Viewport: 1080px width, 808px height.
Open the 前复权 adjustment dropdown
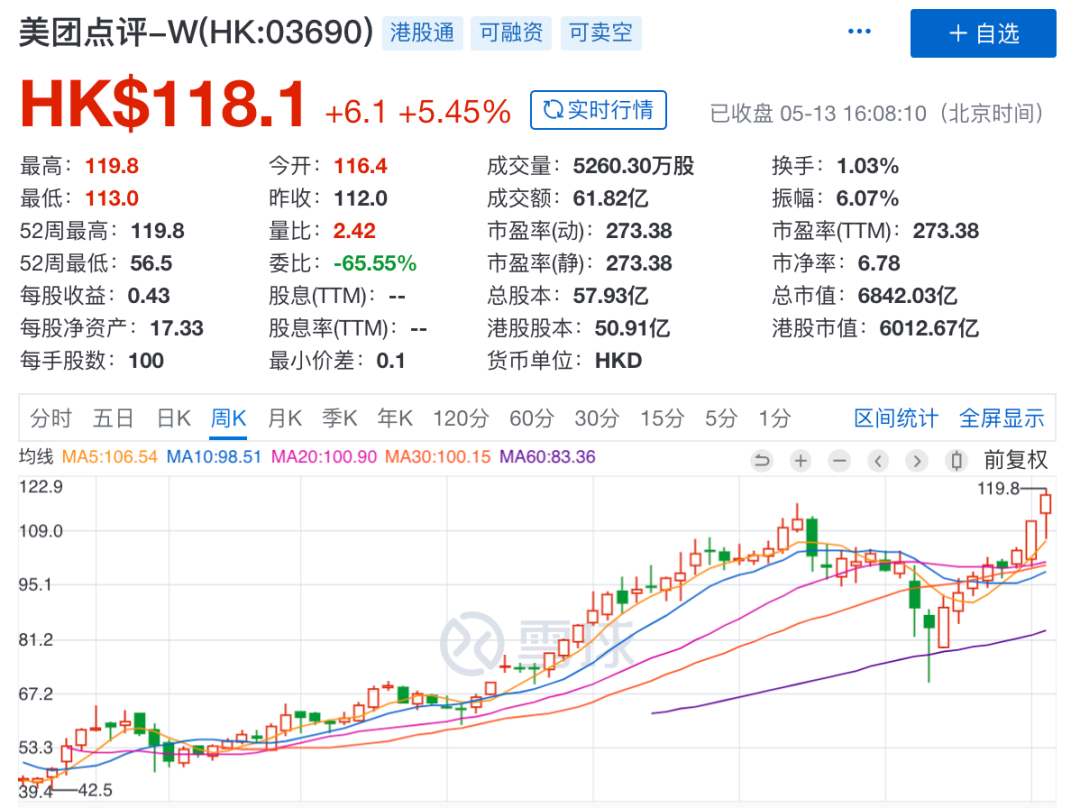(1015, 460)
